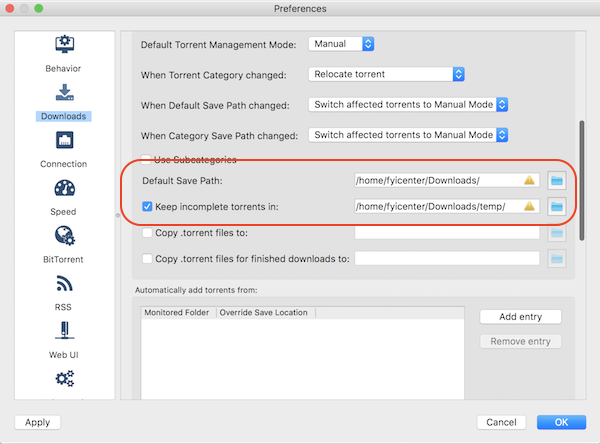The height and width of the screenshot is (444, 600).
Task: Switch to BitTorrent section label
Action: 63,260
